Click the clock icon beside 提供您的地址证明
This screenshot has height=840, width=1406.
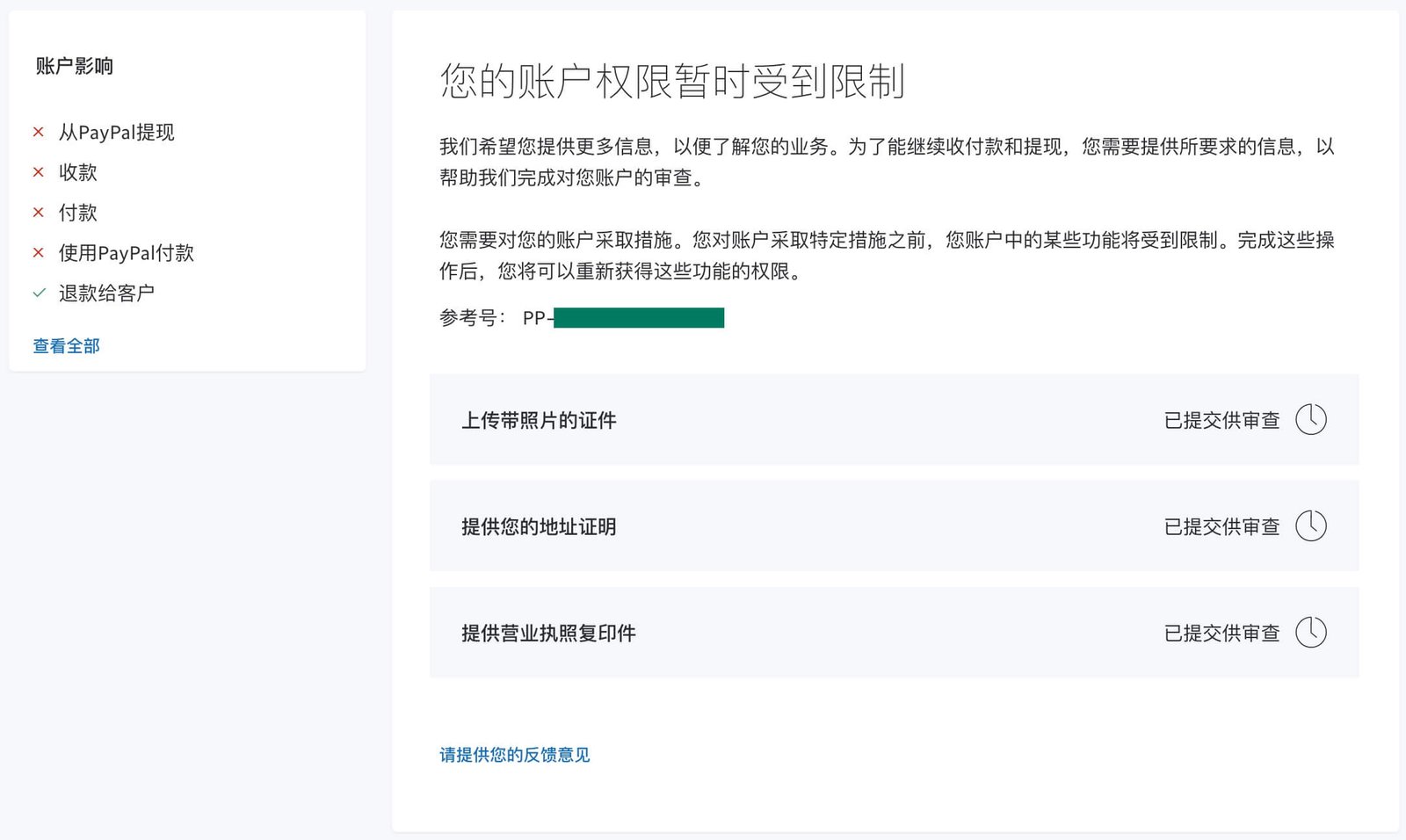(1312, 525)
